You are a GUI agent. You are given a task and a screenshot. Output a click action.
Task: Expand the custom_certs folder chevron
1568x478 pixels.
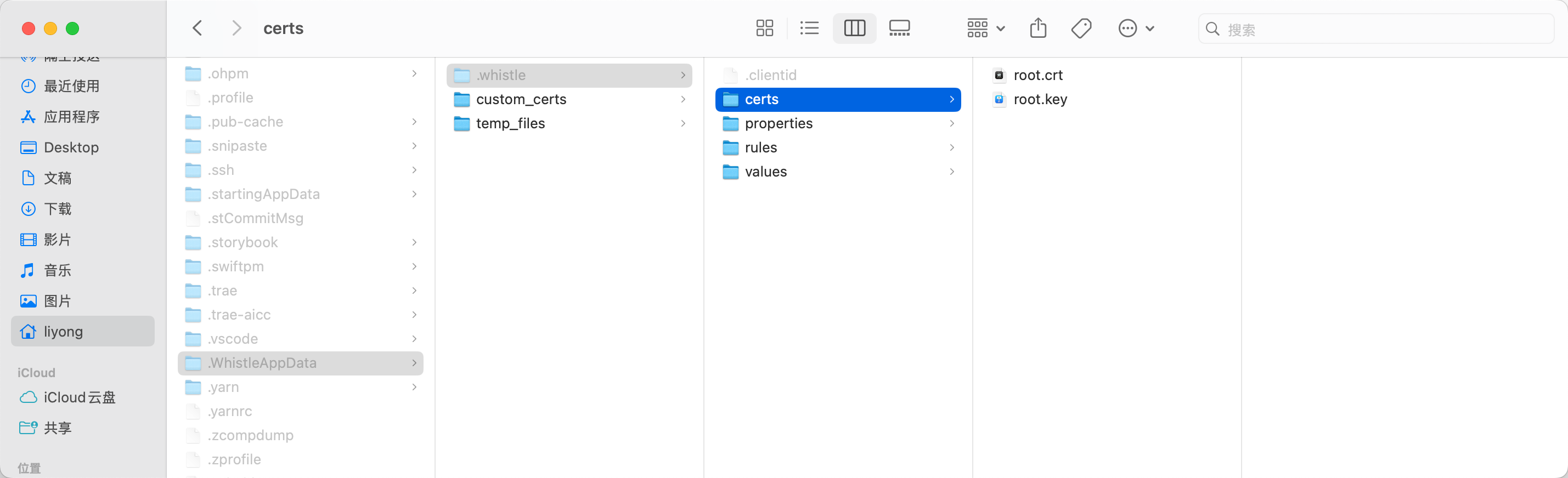tap(683, 100)
